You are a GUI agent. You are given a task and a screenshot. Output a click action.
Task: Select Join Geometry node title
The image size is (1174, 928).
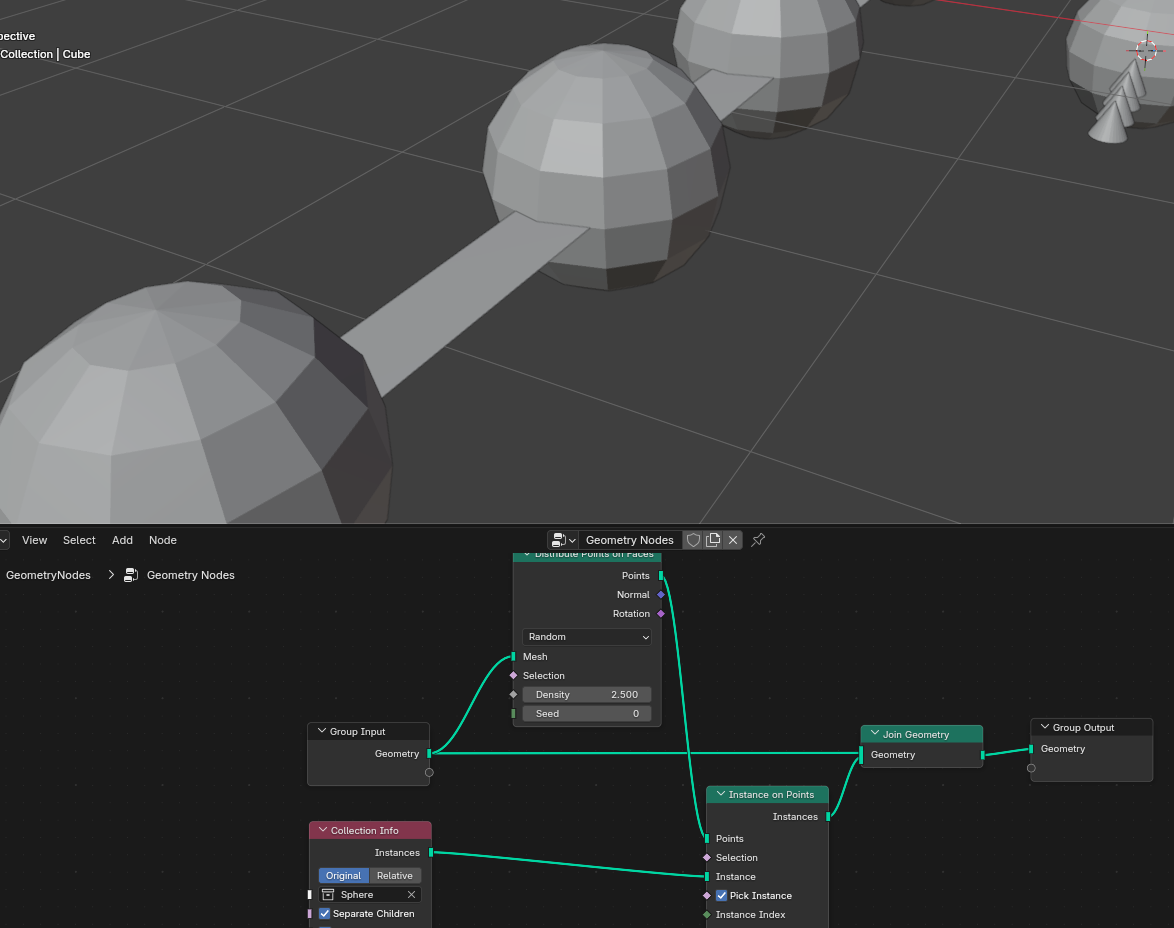pos(916,735)
